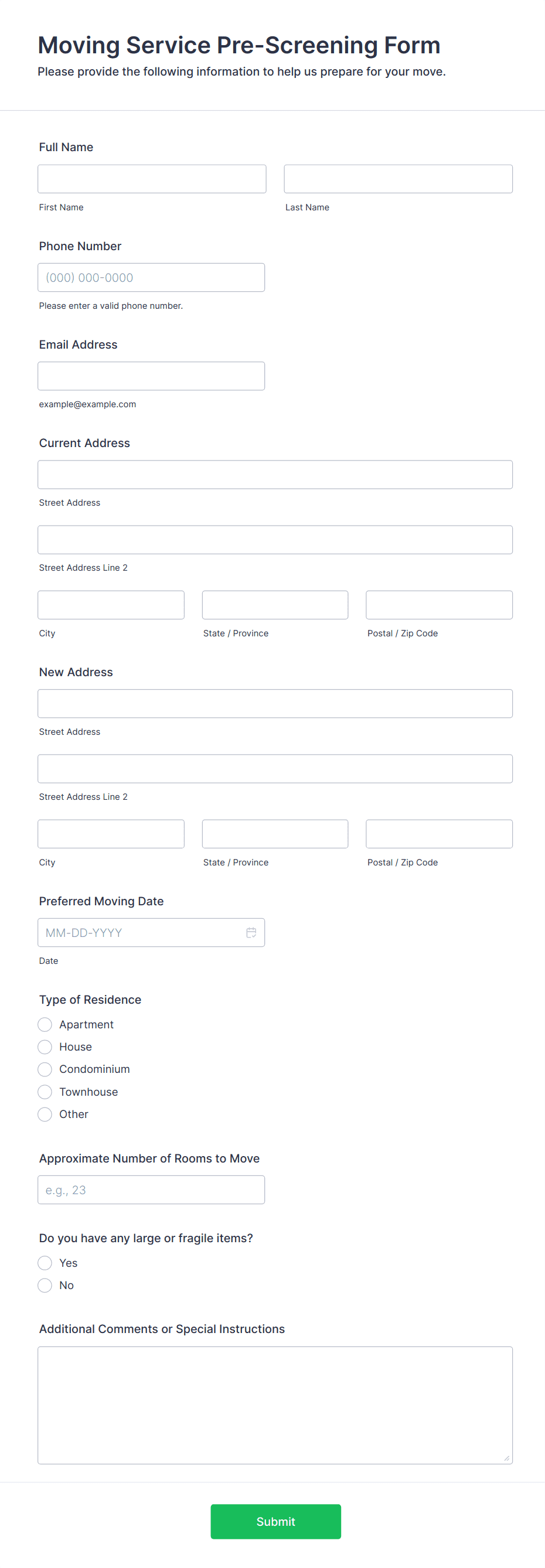Focus the Email Address input
The width and height of the screenshot is (545, 1568).
click(151, 376)
